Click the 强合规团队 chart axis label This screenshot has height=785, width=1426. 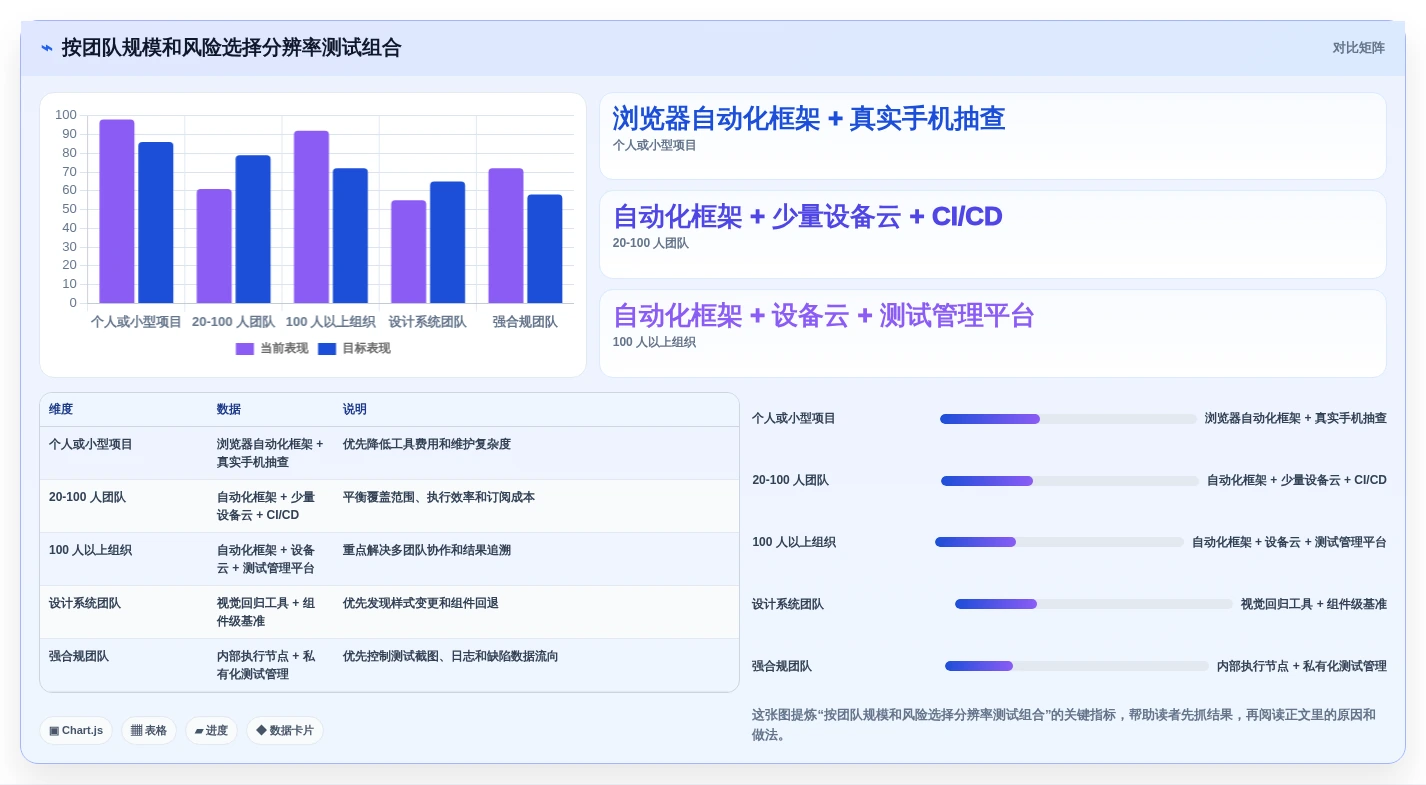click(525, 322)
